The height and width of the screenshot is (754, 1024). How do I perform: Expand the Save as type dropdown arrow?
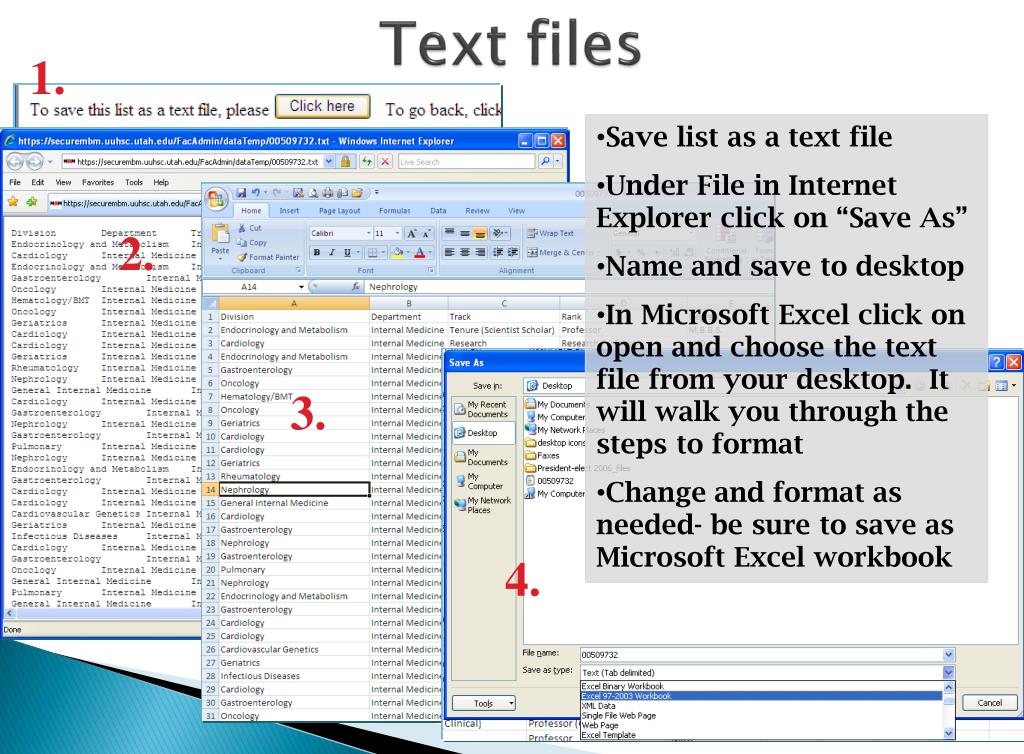948,672
